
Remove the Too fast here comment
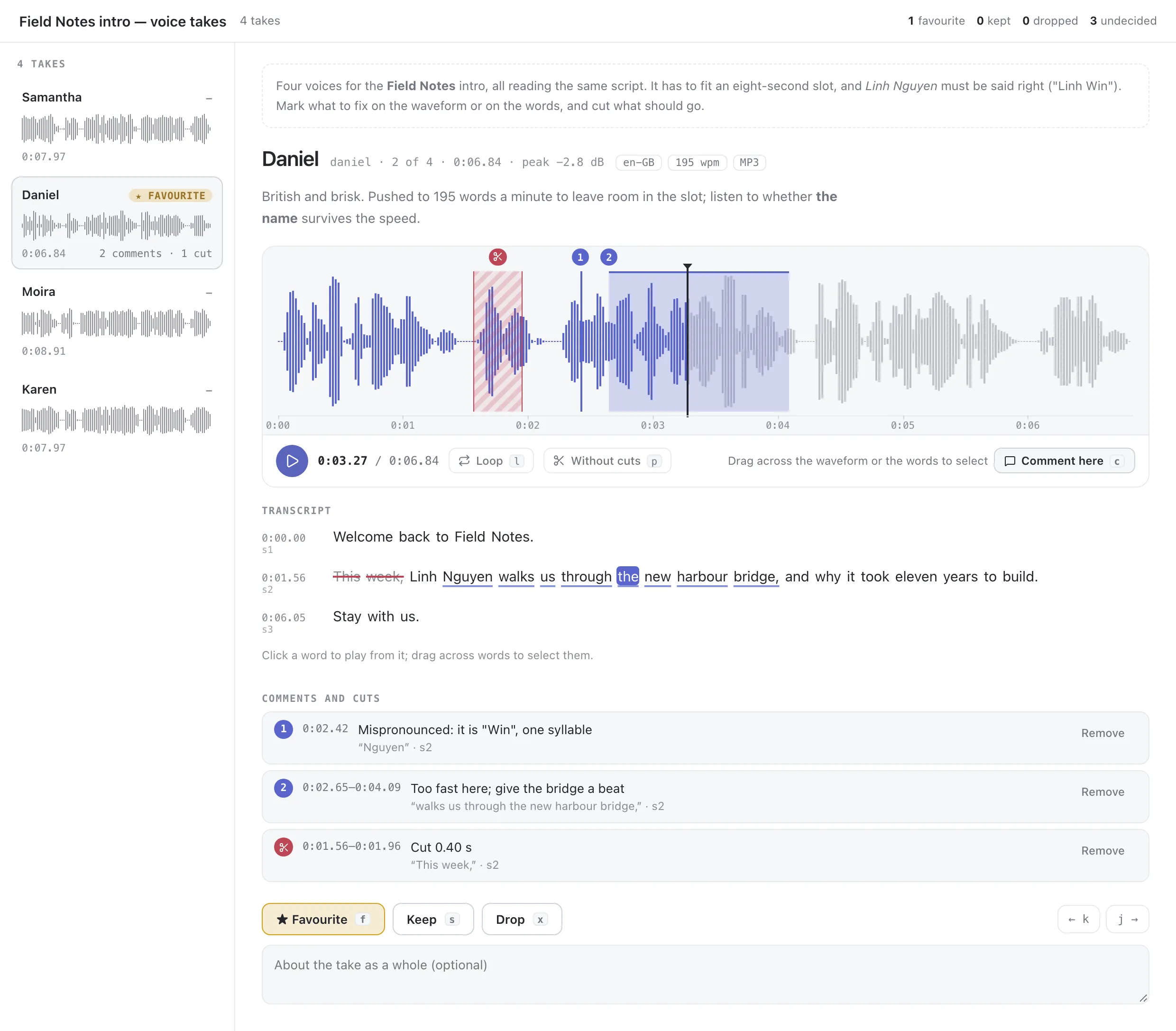tap(1102, 792)
